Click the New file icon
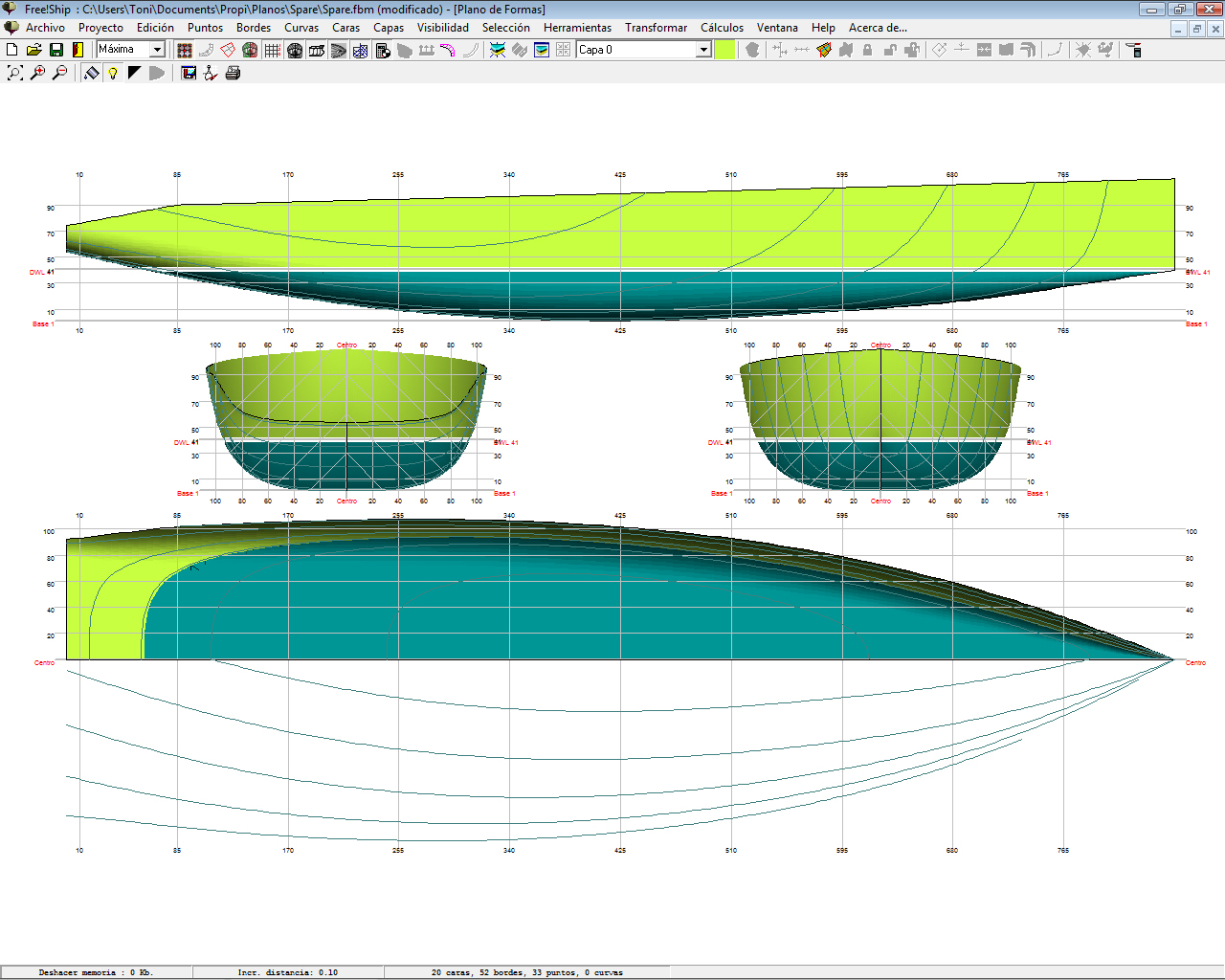Viewport: 1225px width, 980px height. tap(12, 50)
